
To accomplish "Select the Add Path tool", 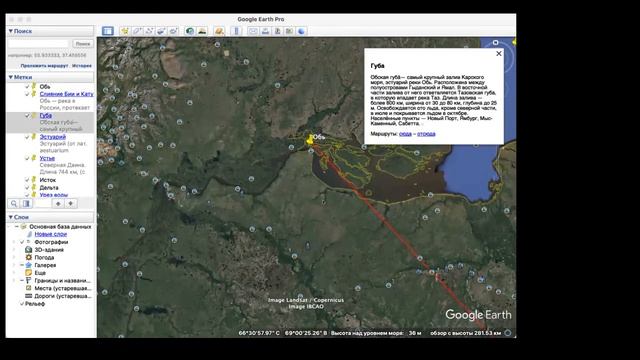I will [x=149, y=31].
